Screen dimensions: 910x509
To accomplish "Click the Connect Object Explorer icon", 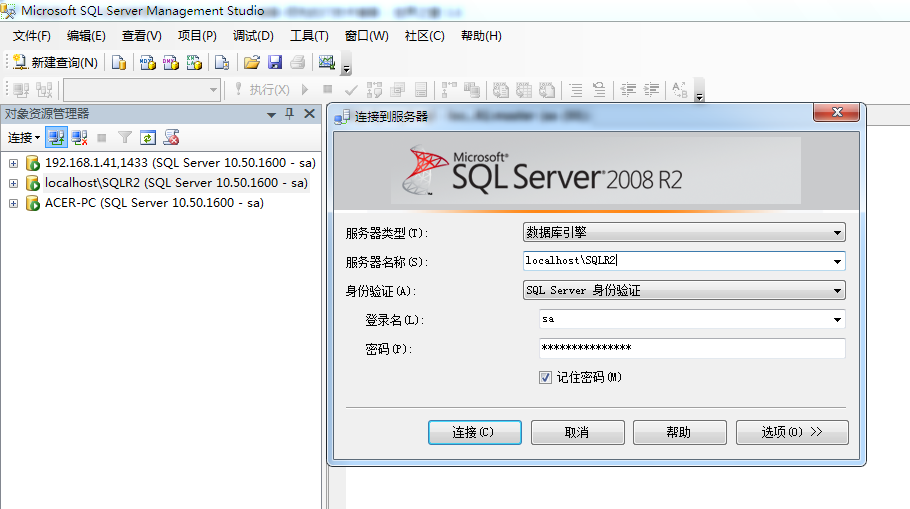I will (x=56, y=138).
